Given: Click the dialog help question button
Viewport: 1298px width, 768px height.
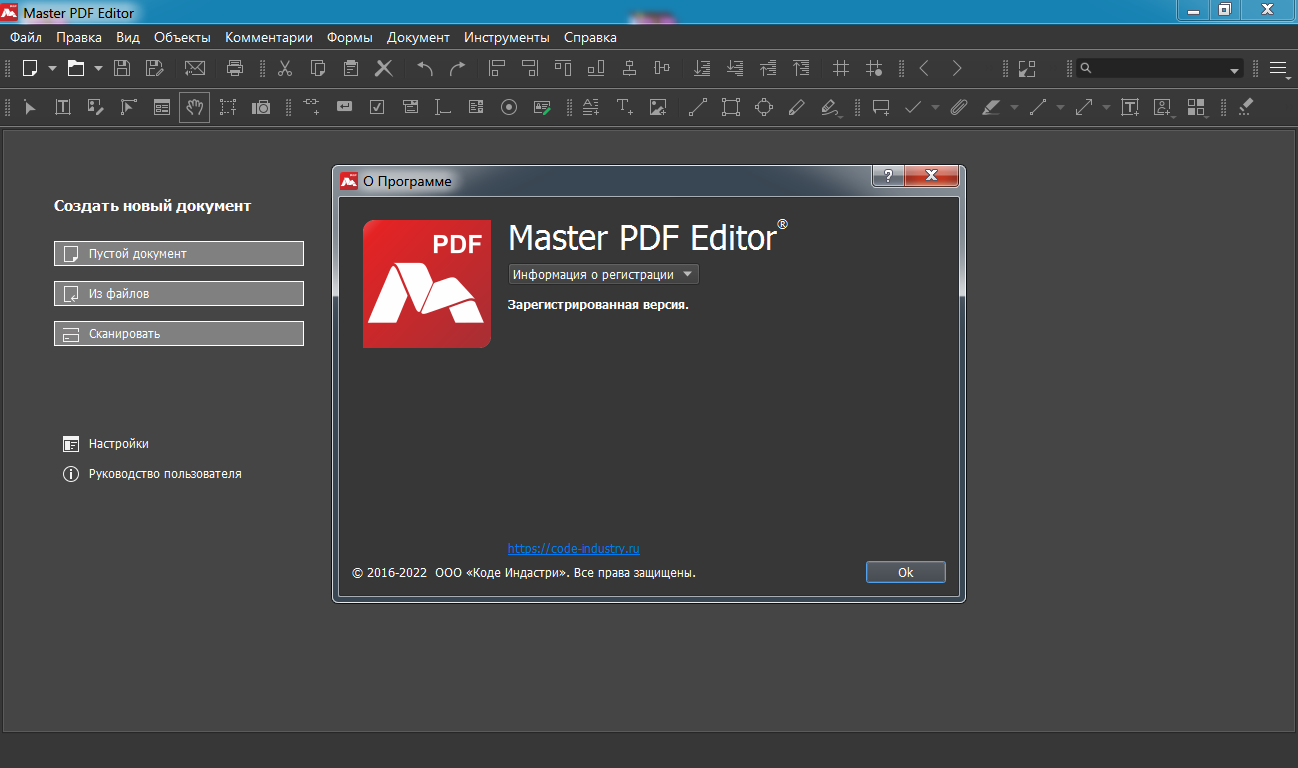Looking at the screenshot, I should pyautogui.click(x=888, y=176).
